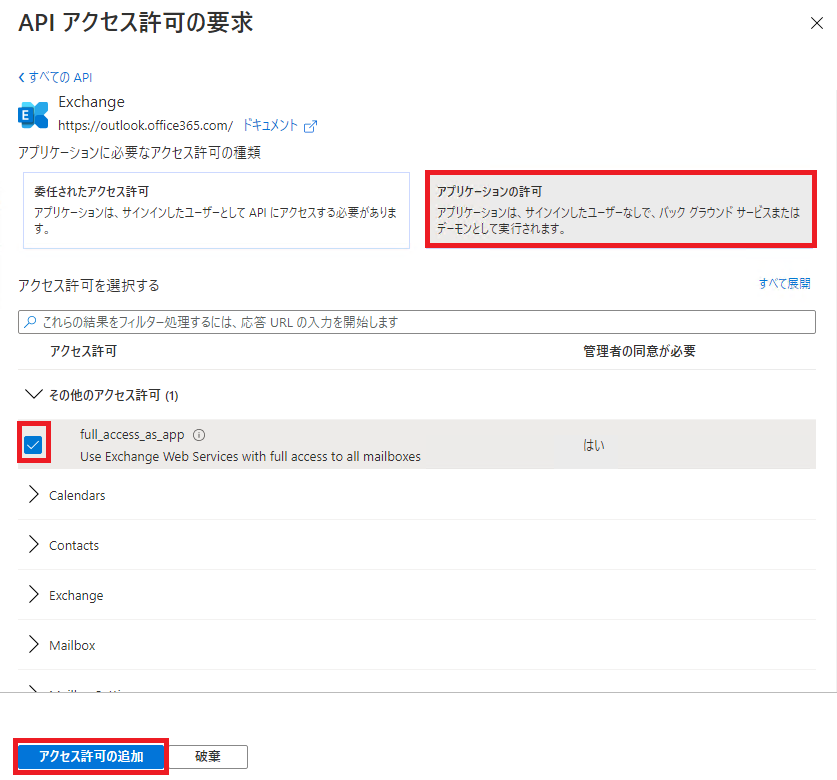Click the アクセス許可 column header
The height and width of the screenshot is (780, 837).
point(83,351)
